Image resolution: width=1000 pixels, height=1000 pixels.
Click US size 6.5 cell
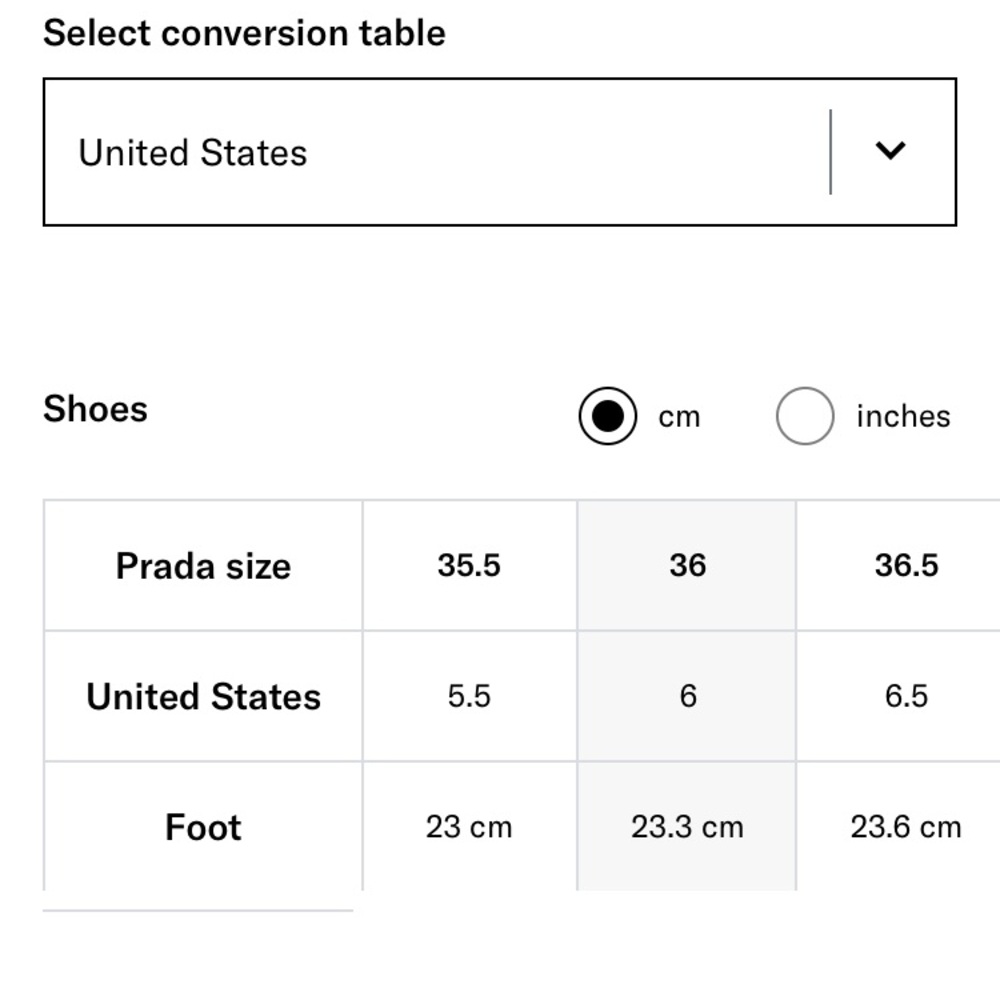(899, 696)
